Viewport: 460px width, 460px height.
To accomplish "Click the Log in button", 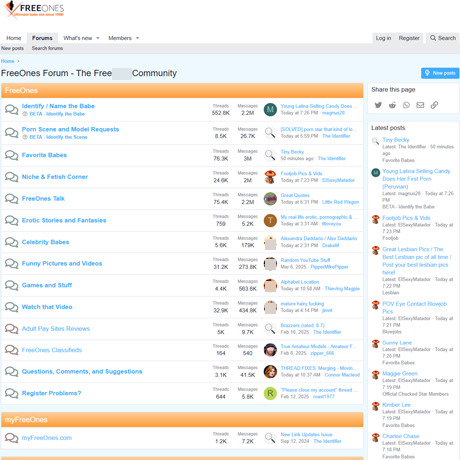I will [x=383, y=38].
